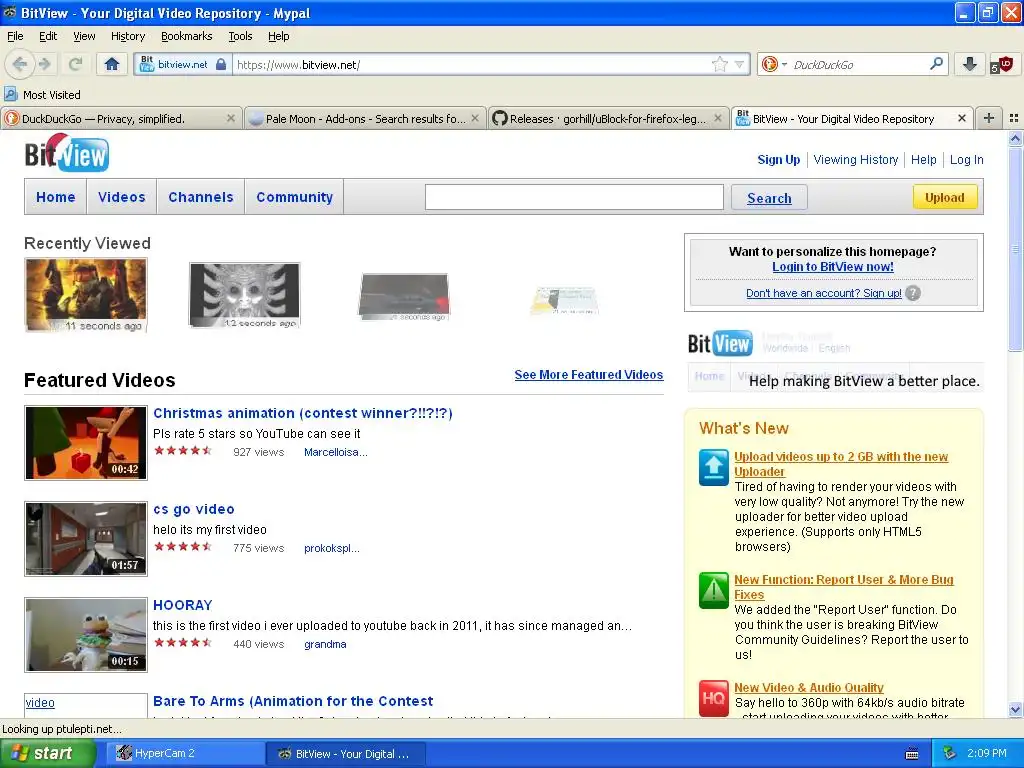This screenshot has height=768, width=1024.
Task: Open the Channels navigation tab
Action: click(x=200, y=197)
